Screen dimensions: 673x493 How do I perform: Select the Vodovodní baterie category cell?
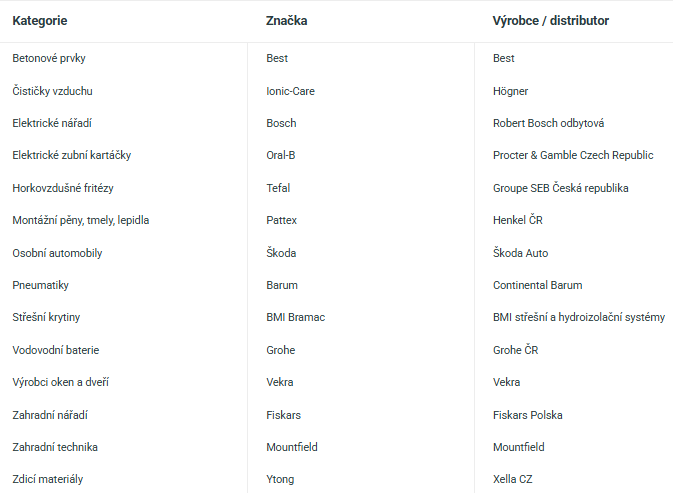[56, 350]
